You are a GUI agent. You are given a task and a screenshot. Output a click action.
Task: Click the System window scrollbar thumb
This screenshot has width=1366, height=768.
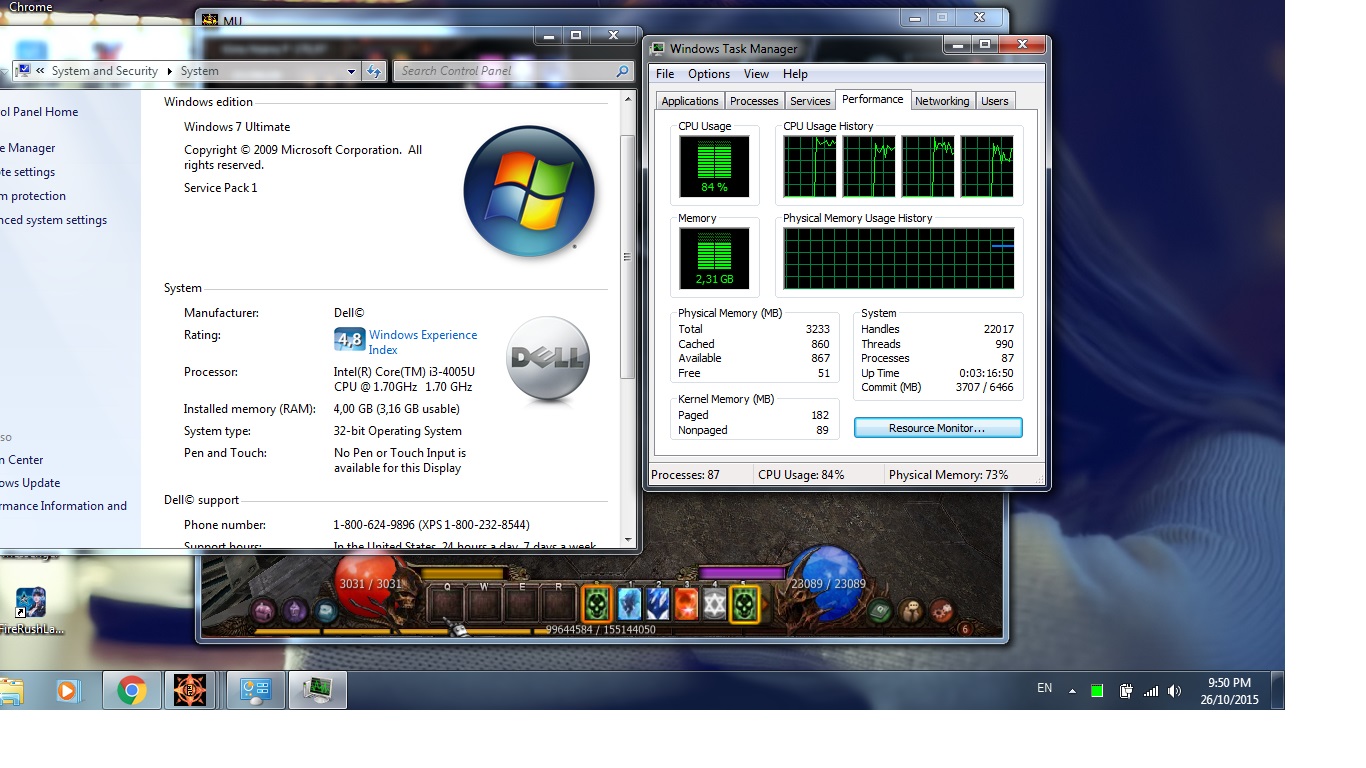[628, 256]
